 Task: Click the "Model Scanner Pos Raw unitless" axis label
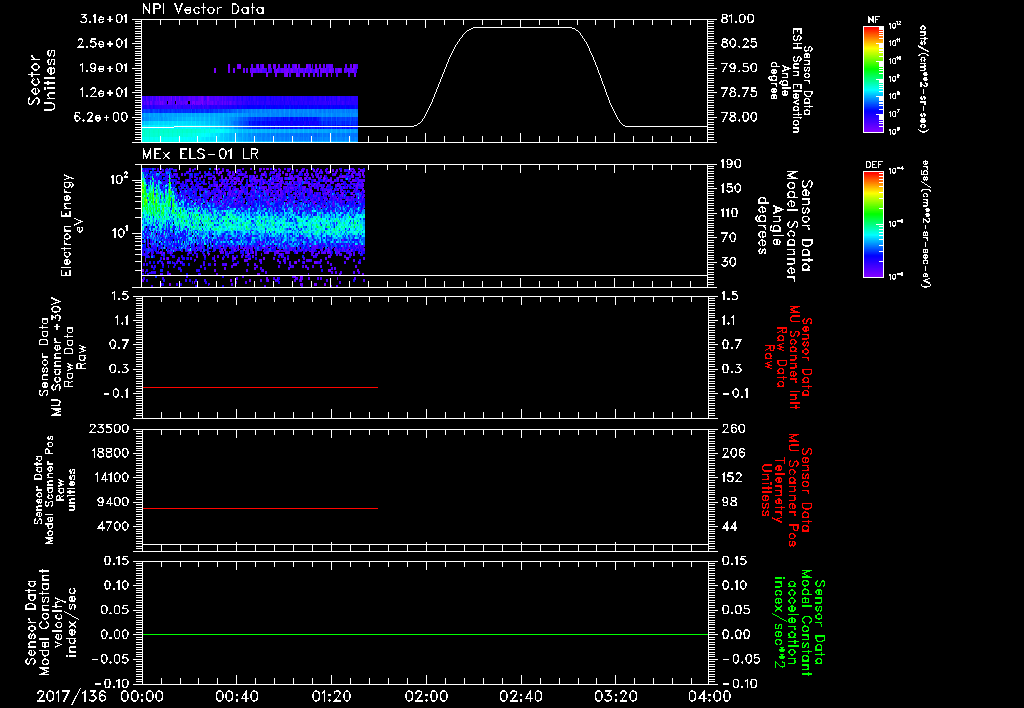coord(53,490)
